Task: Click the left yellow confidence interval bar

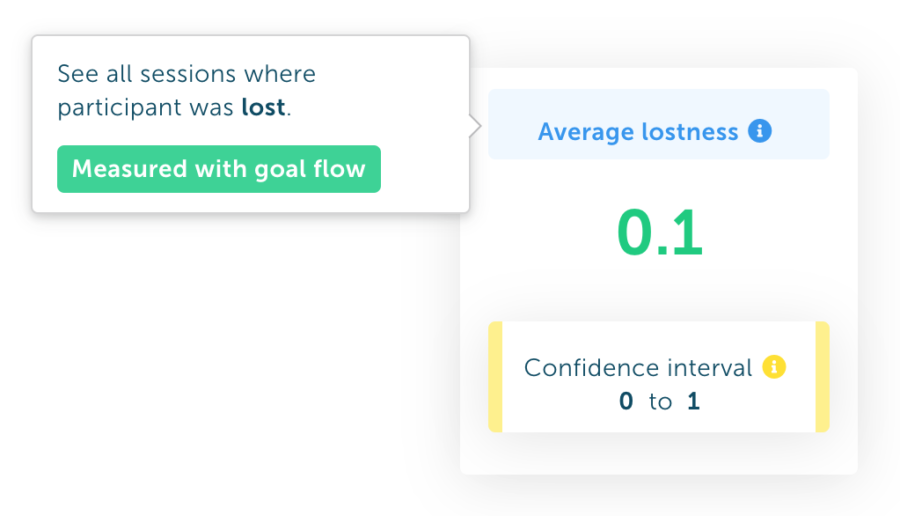Action: pos(495,377)
